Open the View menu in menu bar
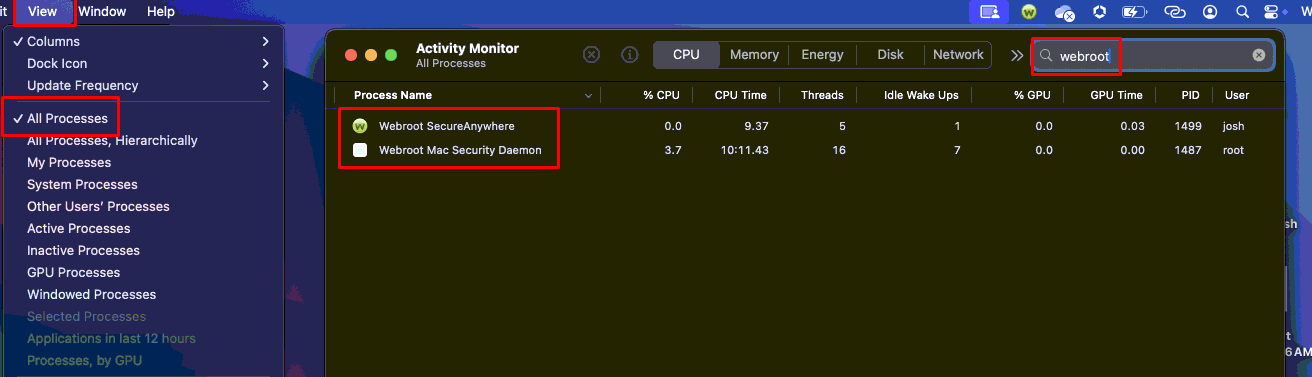1312x377 pixels. tap(43, 12)
